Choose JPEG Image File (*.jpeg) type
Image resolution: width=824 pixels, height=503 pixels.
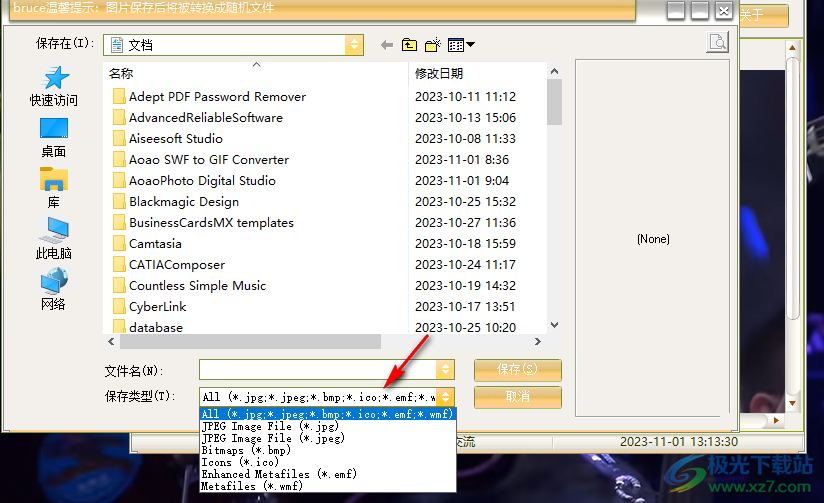pos(327,438)
